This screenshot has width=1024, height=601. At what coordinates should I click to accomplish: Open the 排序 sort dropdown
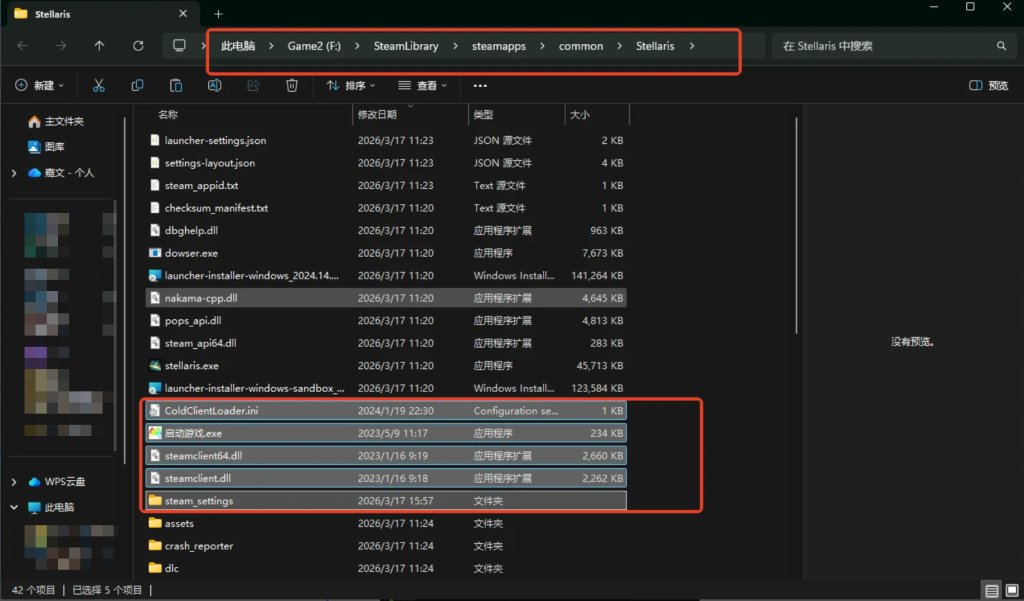(x=347, y=86)
